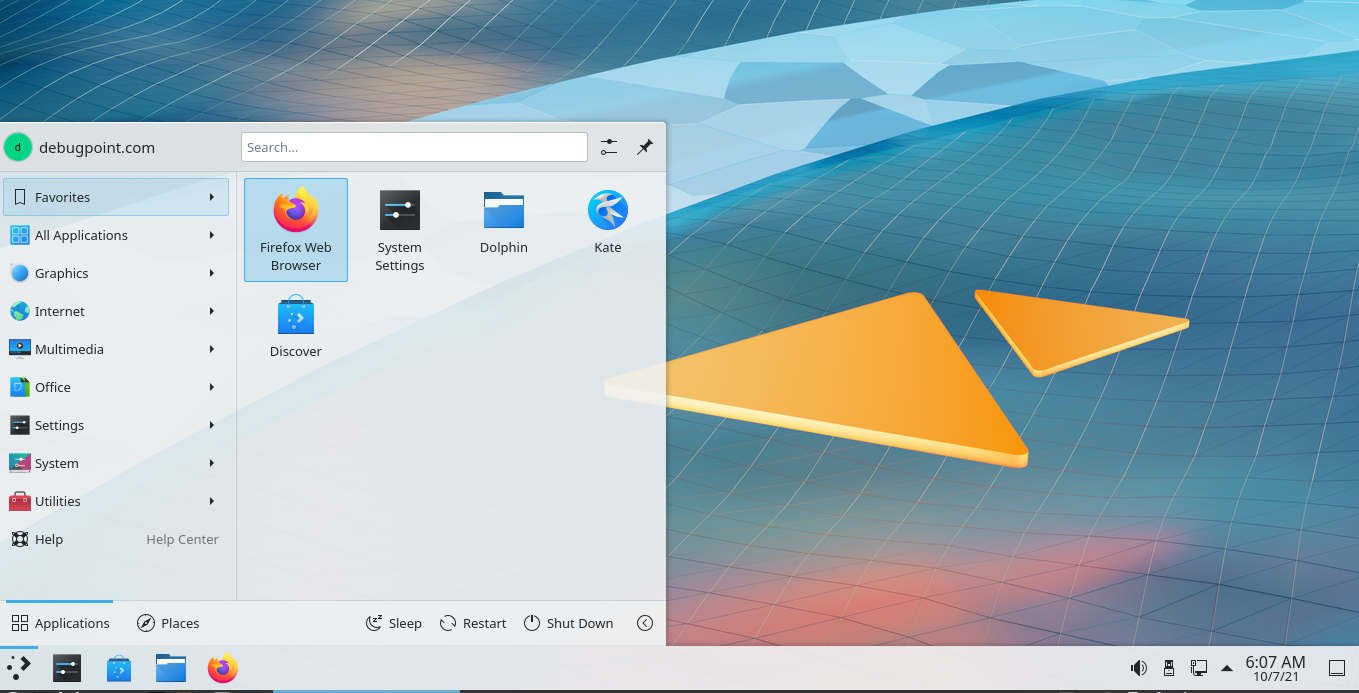Open Firefox from the taskbar
Image resolution: width=1359 pixels, height=693 pixels.
222,668
